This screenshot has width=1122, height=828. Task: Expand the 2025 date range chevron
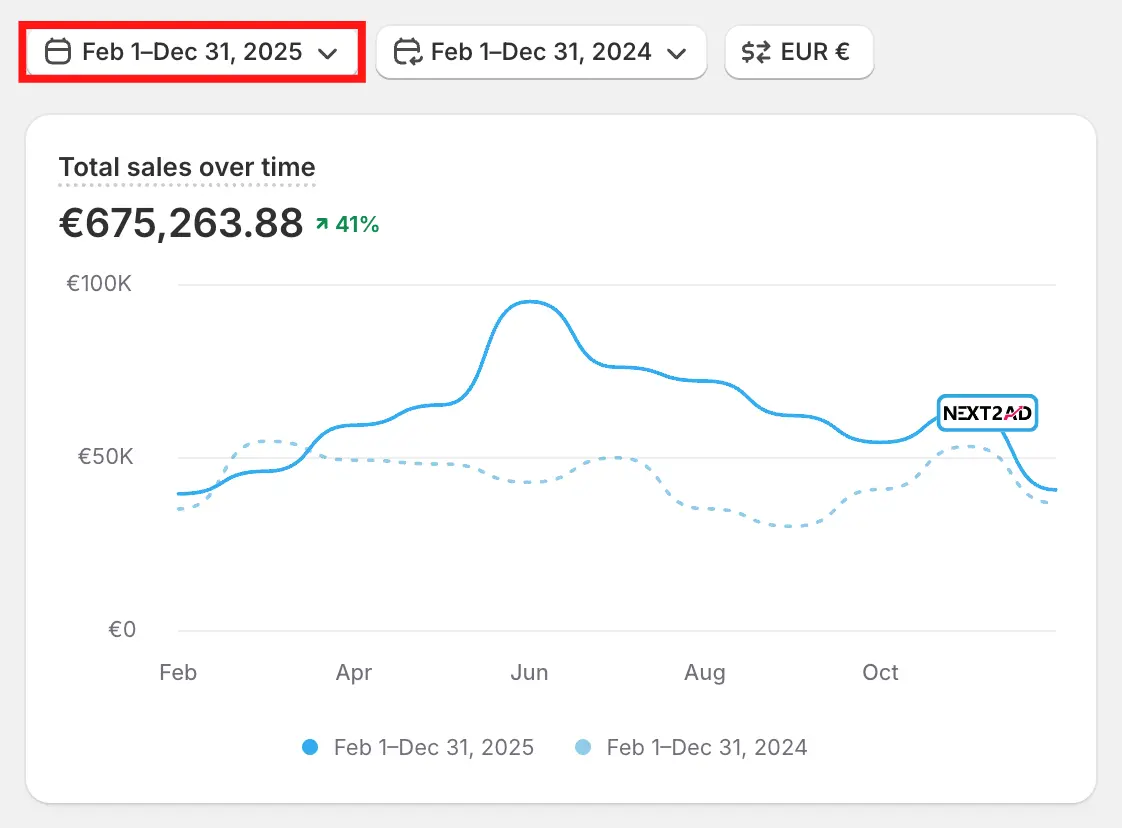[x=328, y=53]
